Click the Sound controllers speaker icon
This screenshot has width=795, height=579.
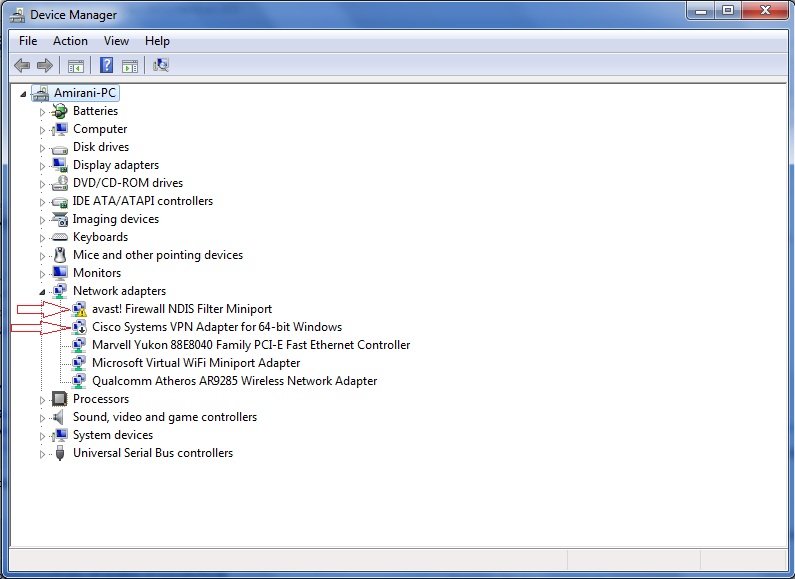click(59, 417)
